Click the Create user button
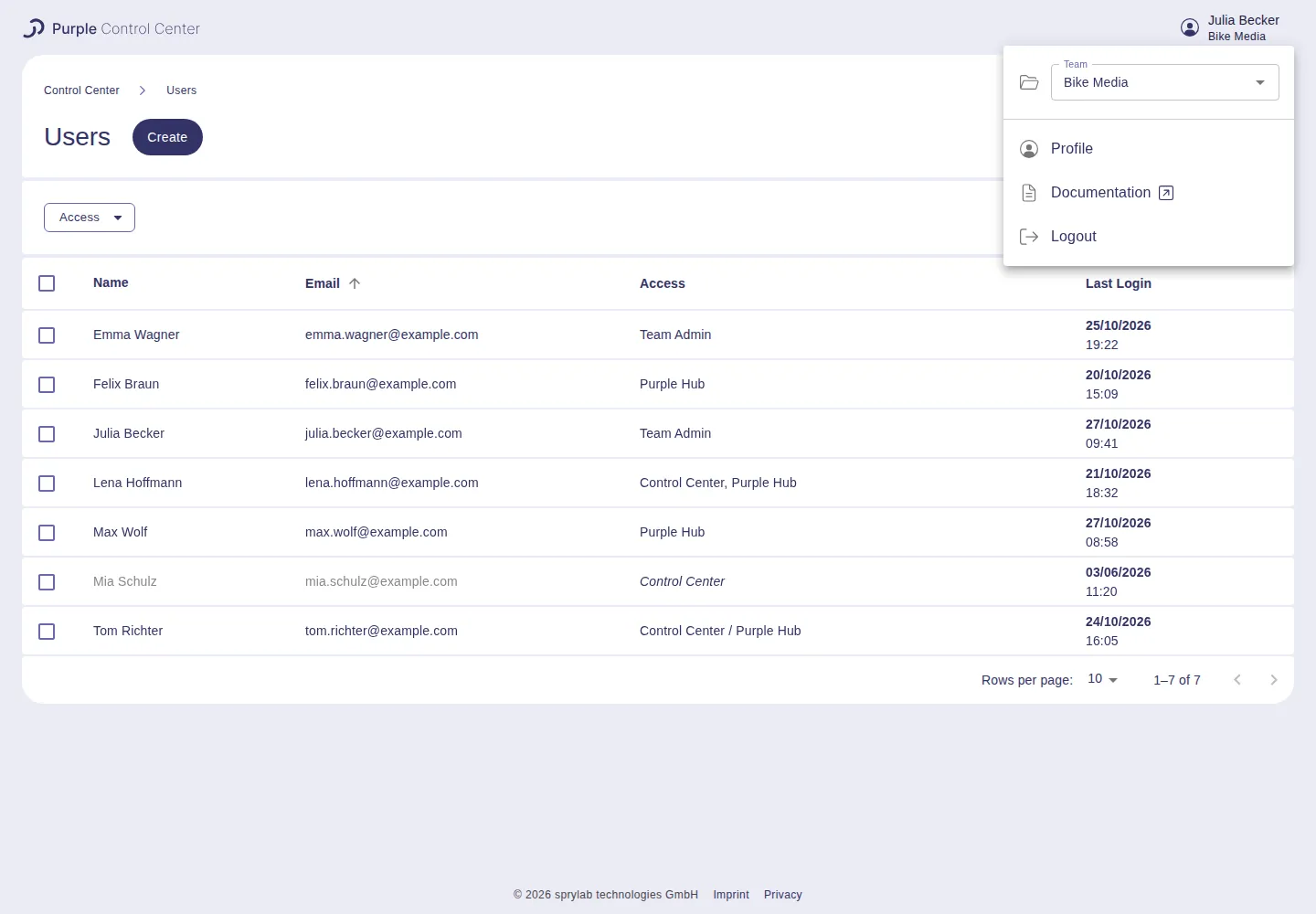This screenshot has height=914, width=1316. (x=167, y=137)
